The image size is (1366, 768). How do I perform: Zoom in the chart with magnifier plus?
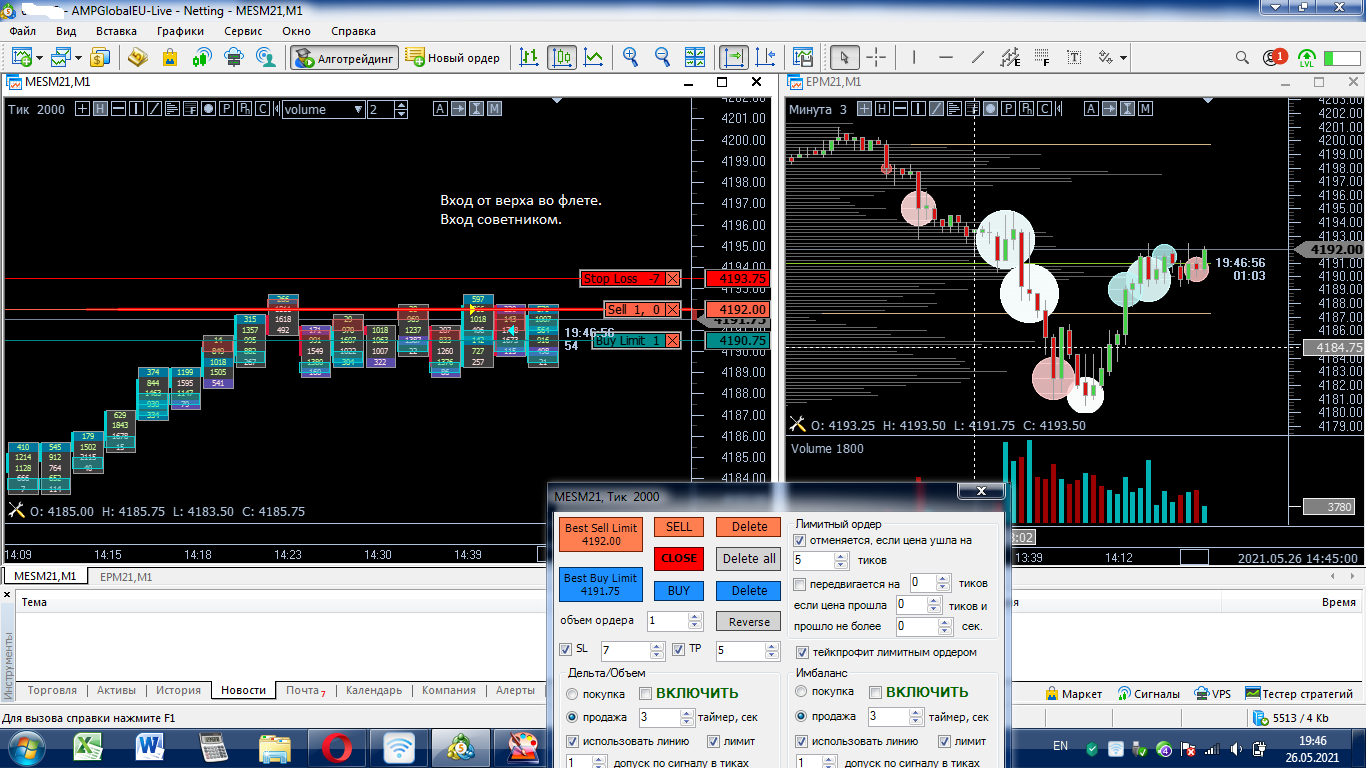point(630,58)
